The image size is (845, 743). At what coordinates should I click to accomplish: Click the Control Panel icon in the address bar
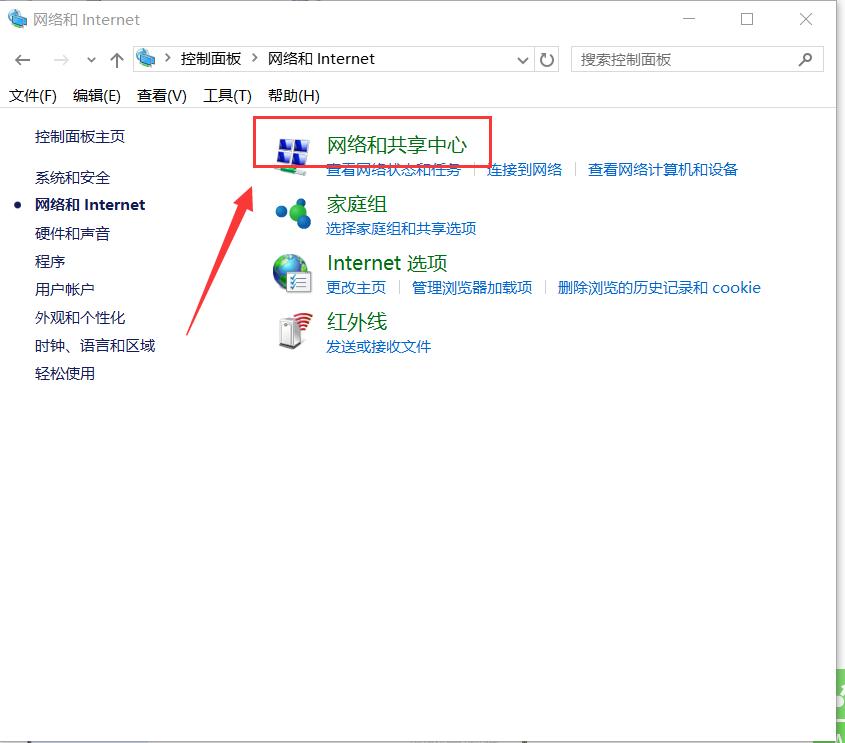click(x=146, y=59)
